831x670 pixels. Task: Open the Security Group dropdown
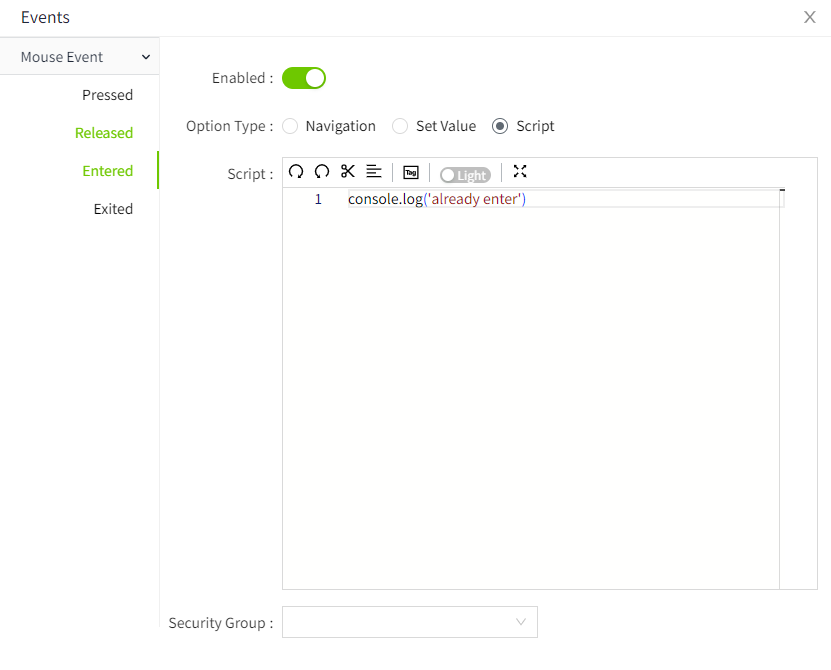click(x=410, y=622)
